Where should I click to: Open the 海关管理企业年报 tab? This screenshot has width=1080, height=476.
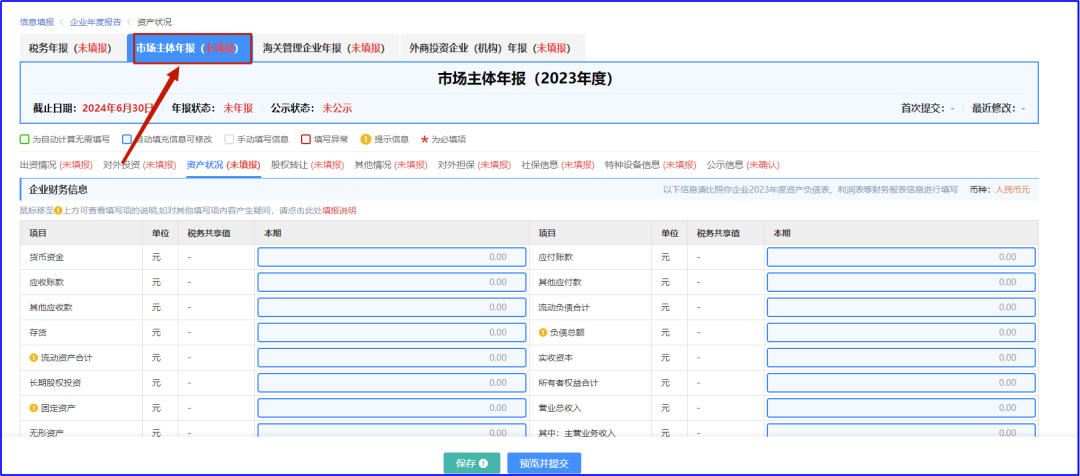point(323,48)
